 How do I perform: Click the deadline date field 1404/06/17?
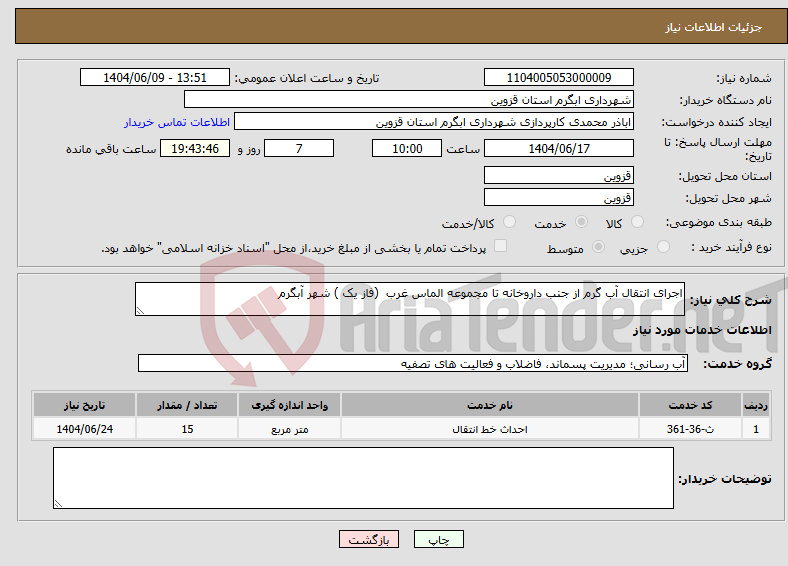coord(558,148)
